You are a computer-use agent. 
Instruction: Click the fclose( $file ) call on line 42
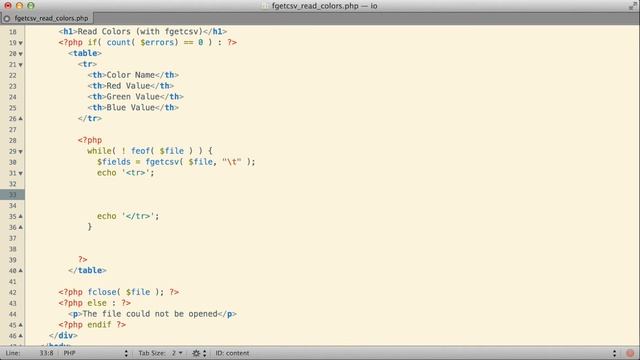tap(126, 292)
